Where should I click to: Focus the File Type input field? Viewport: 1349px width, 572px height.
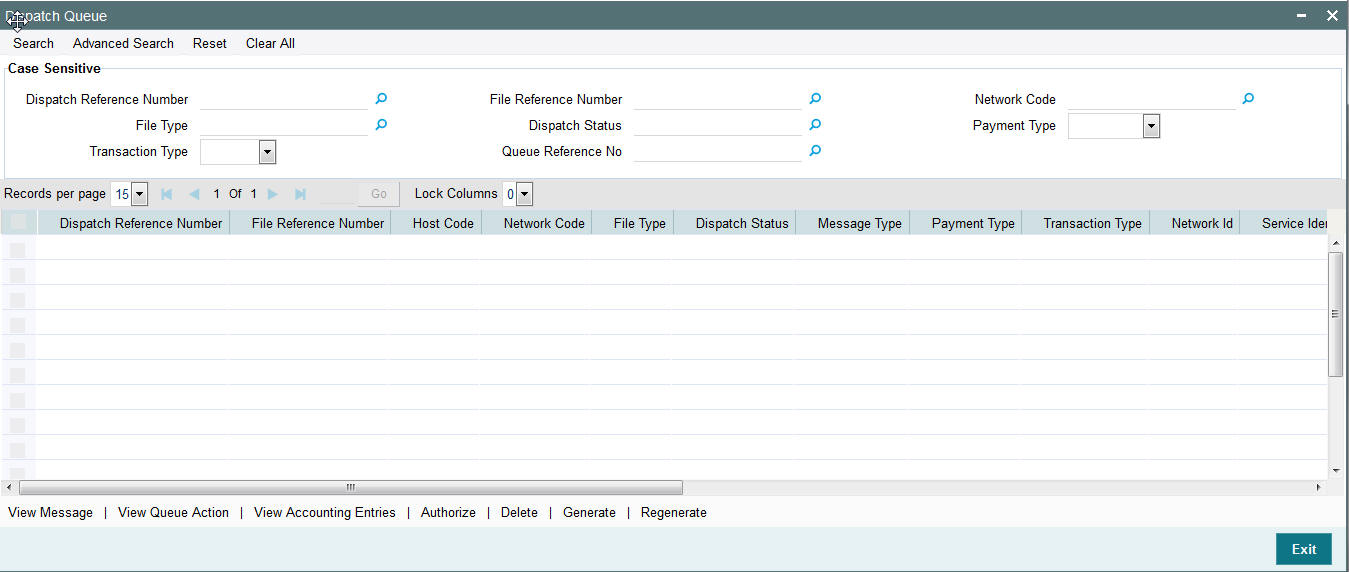tap(284, 125)
